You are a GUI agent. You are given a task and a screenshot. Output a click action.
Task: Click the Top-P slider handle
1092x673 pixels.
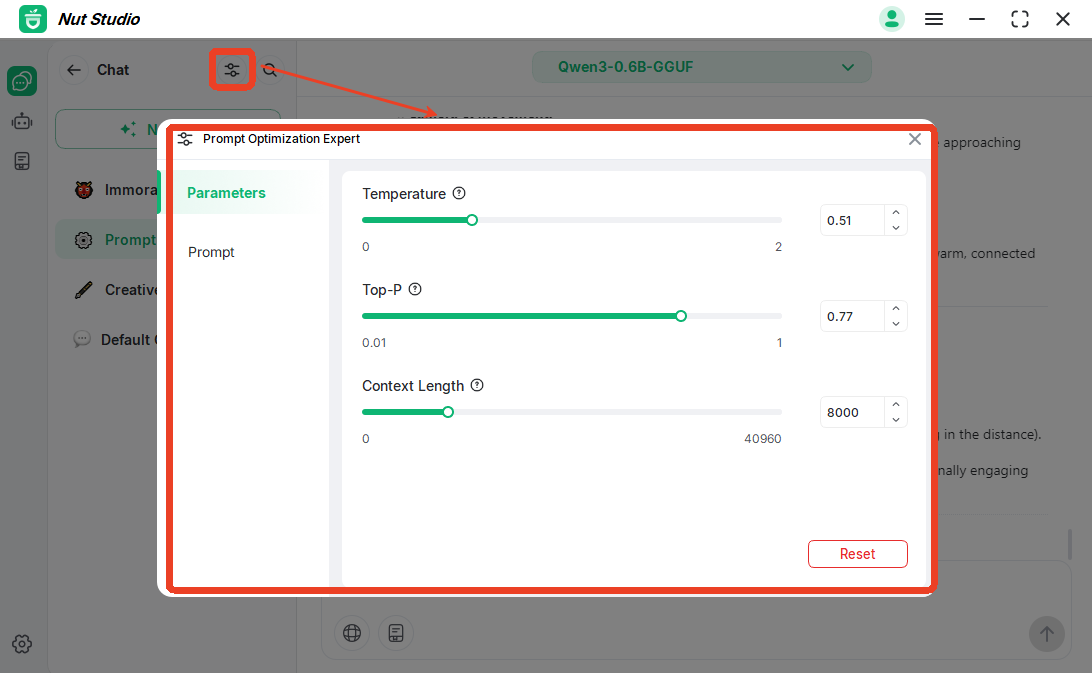[x=681, y=316]
